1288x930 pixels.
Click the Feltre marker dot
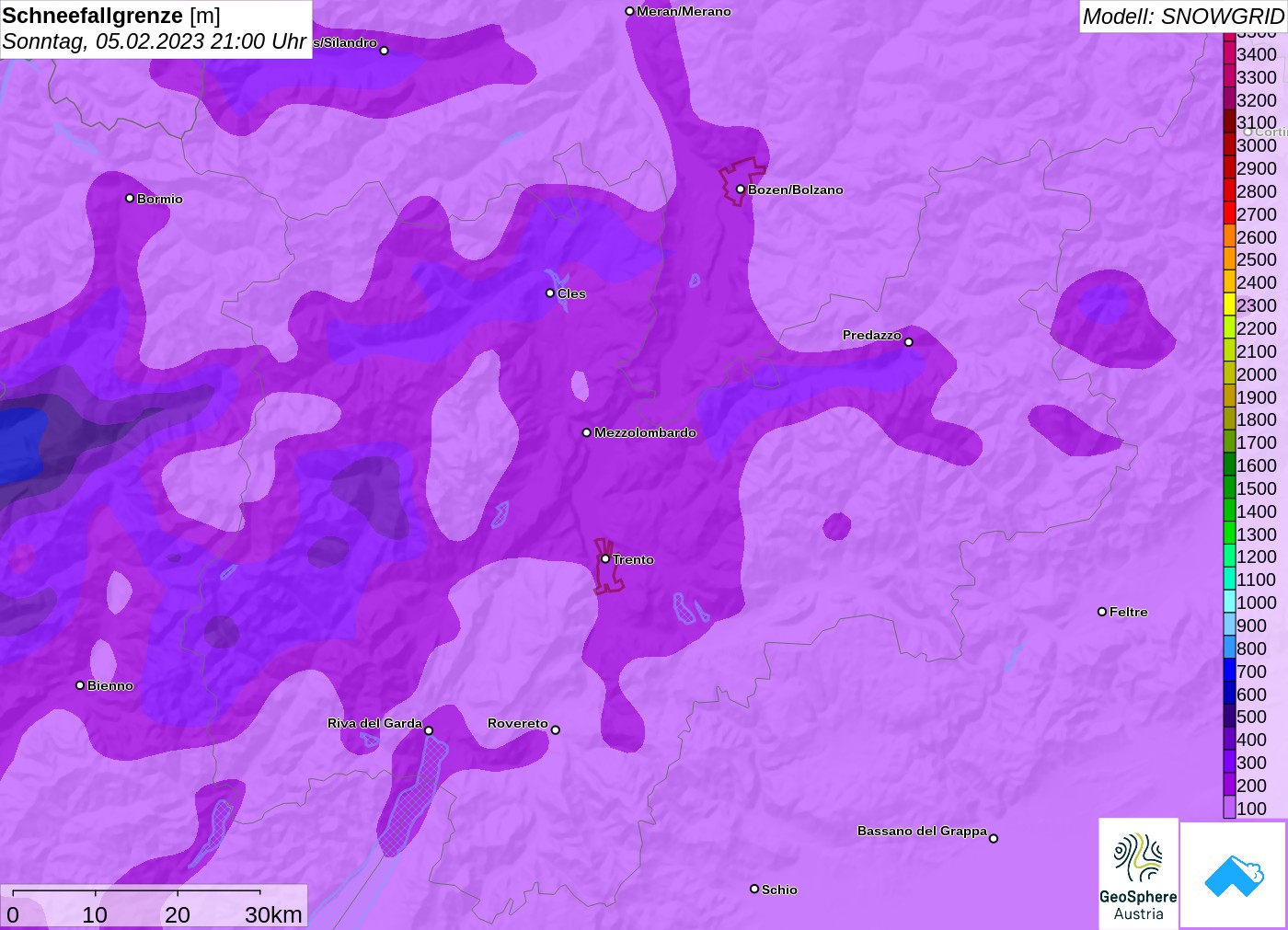pyautogui.click(x=1102, y=612)
